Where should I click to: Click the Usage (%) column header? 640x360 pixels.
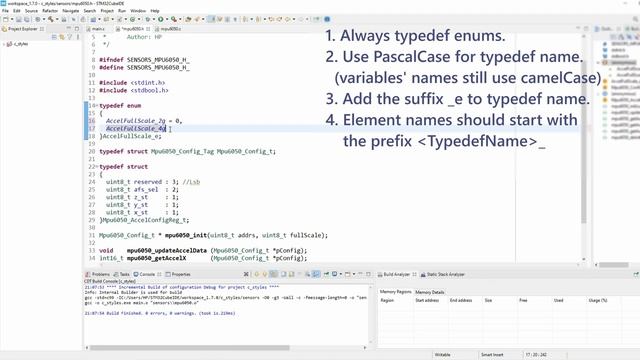point(598,300)
